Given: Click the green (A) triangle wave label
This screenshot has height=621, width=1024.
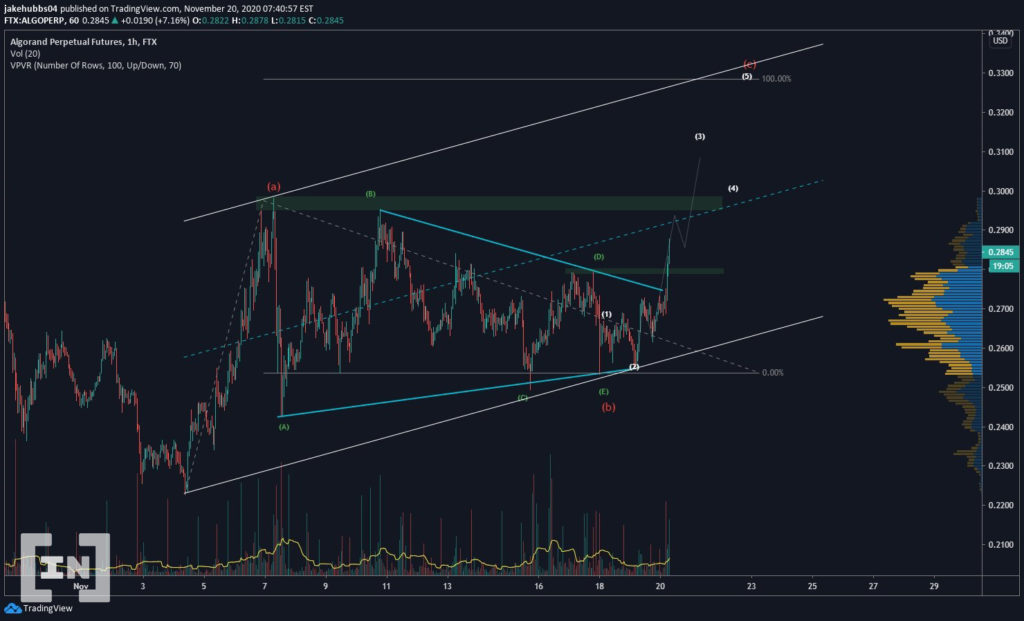Looking at the screenshot, I should [283, 426].
